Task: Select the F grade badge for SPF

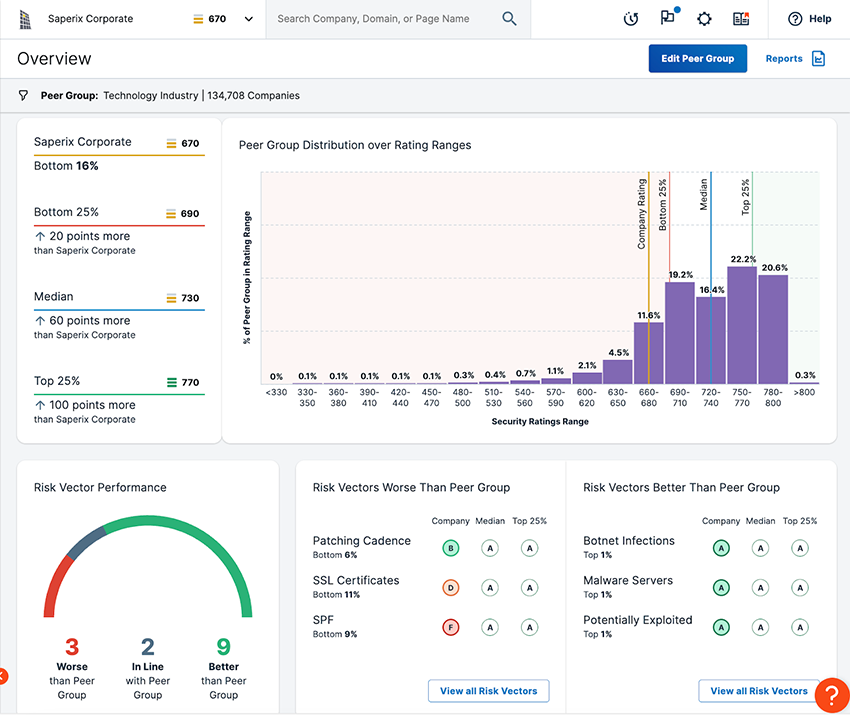Action: [x=450, y=627]
